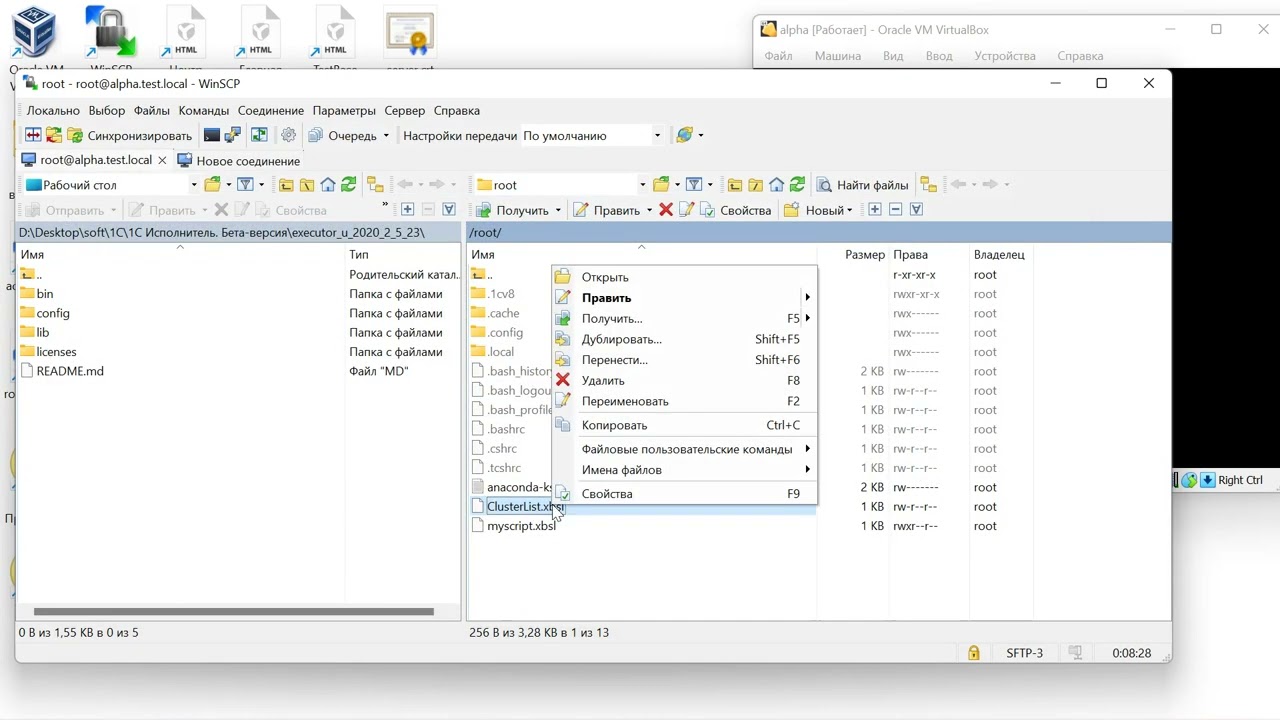Image resolution: width=1280 pixels, height=720 pixels.
Task: Click local panel open directory icon
Action: coord(212,184)
